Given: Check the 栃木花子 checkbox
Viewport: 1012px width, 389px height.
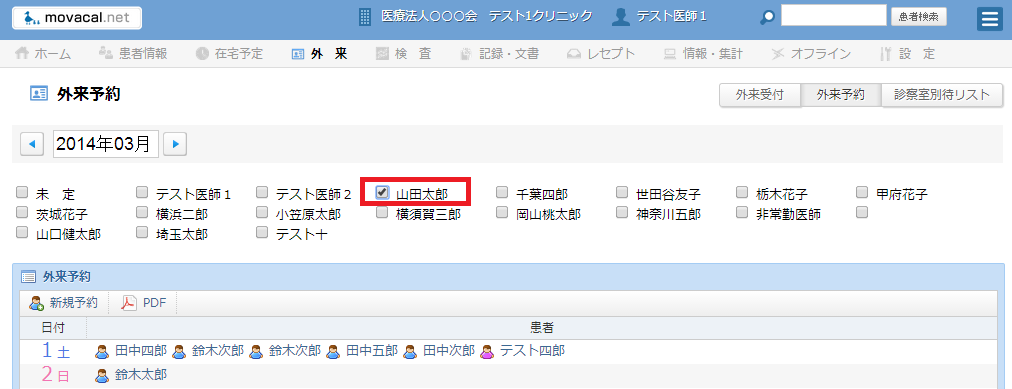Looking at the screenshot, I should pyautogui.click(x=742, y=192).
